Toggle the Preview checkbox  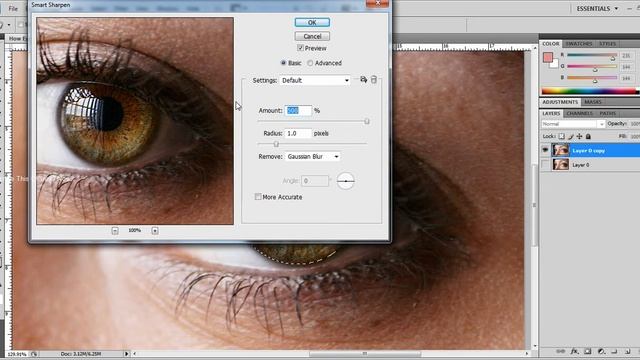[x=300, y=48]
